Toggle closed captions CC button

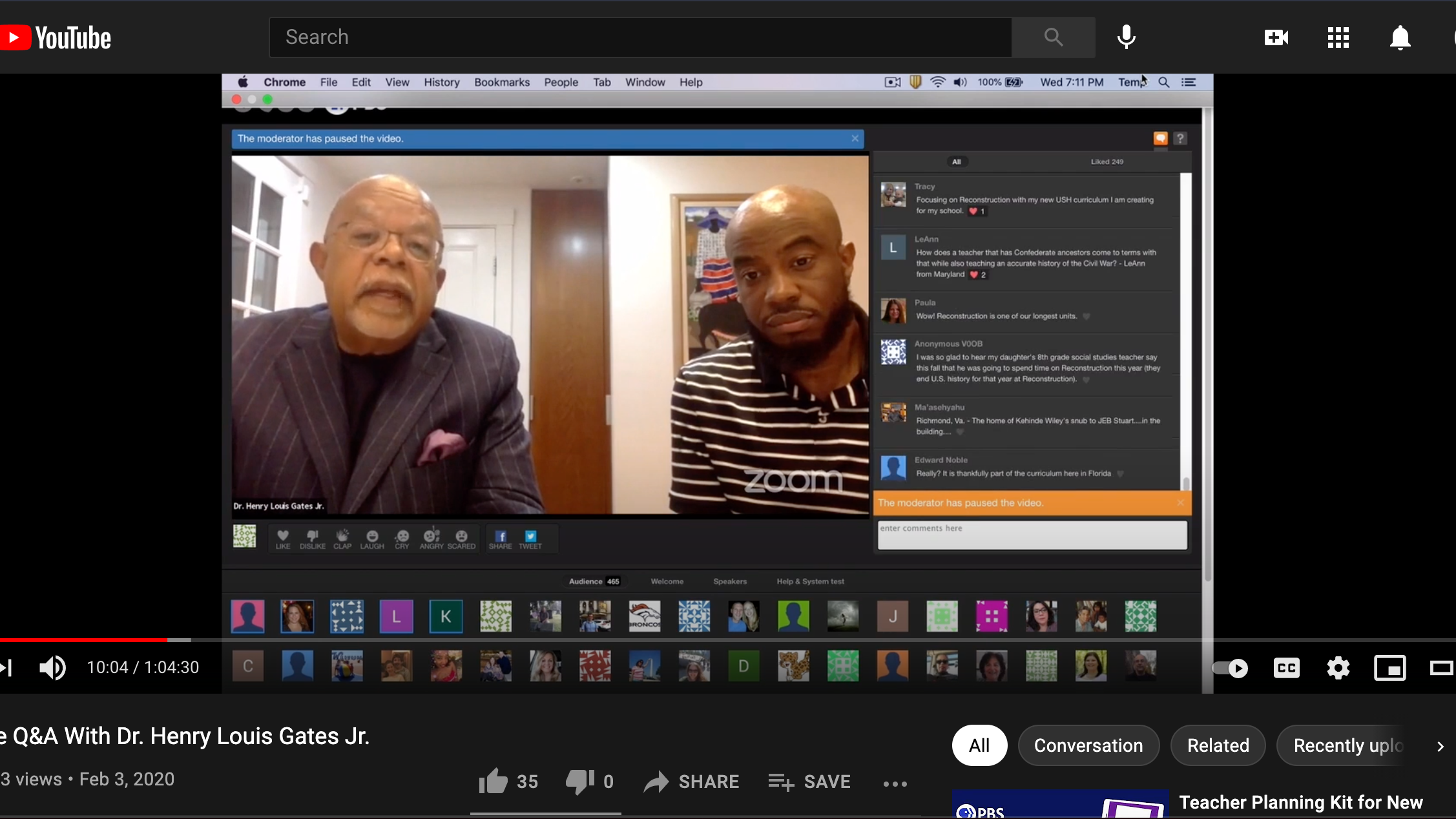click(1286, 667)
